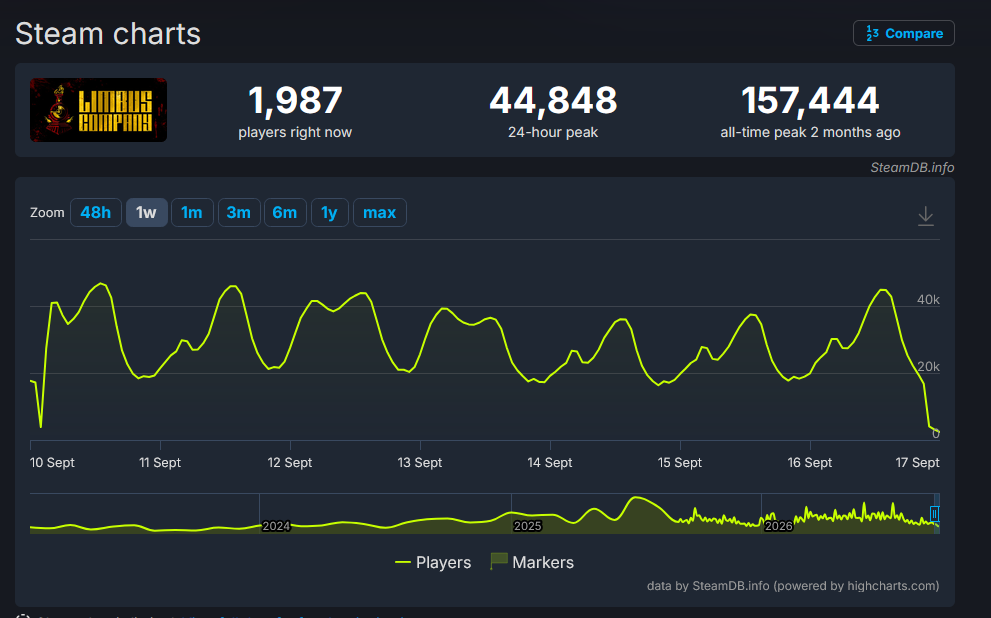
Task: Show the max time range
Action: coord(379,212)
